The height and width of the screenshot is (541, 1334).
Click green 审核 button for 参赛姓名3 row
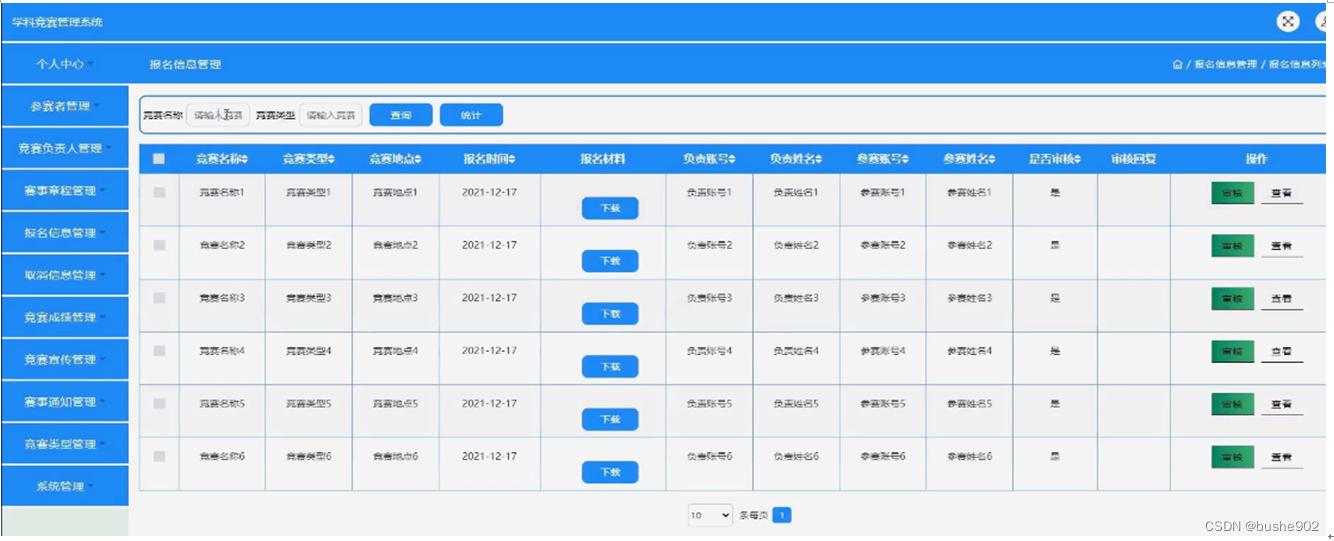tap(1232, 298)
